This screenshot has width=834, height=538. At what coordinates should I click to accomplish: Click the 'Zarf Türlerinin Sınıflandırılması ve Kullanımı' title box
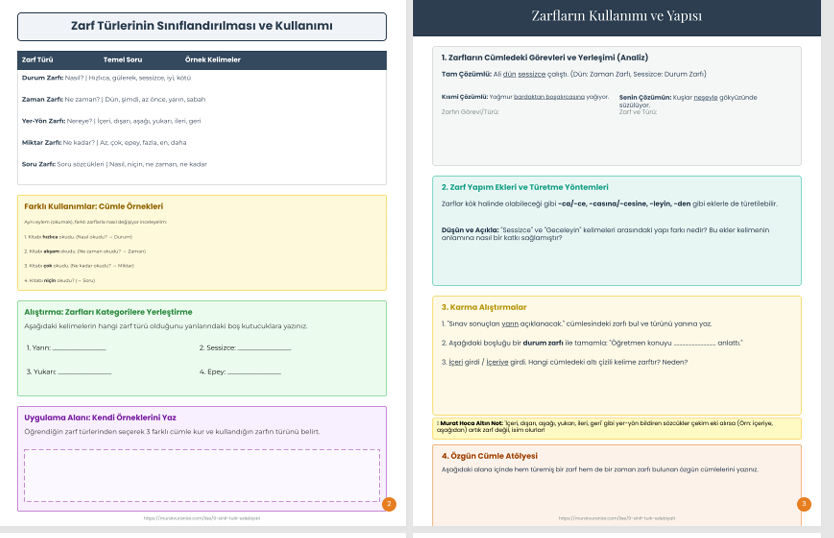point(201,26)
